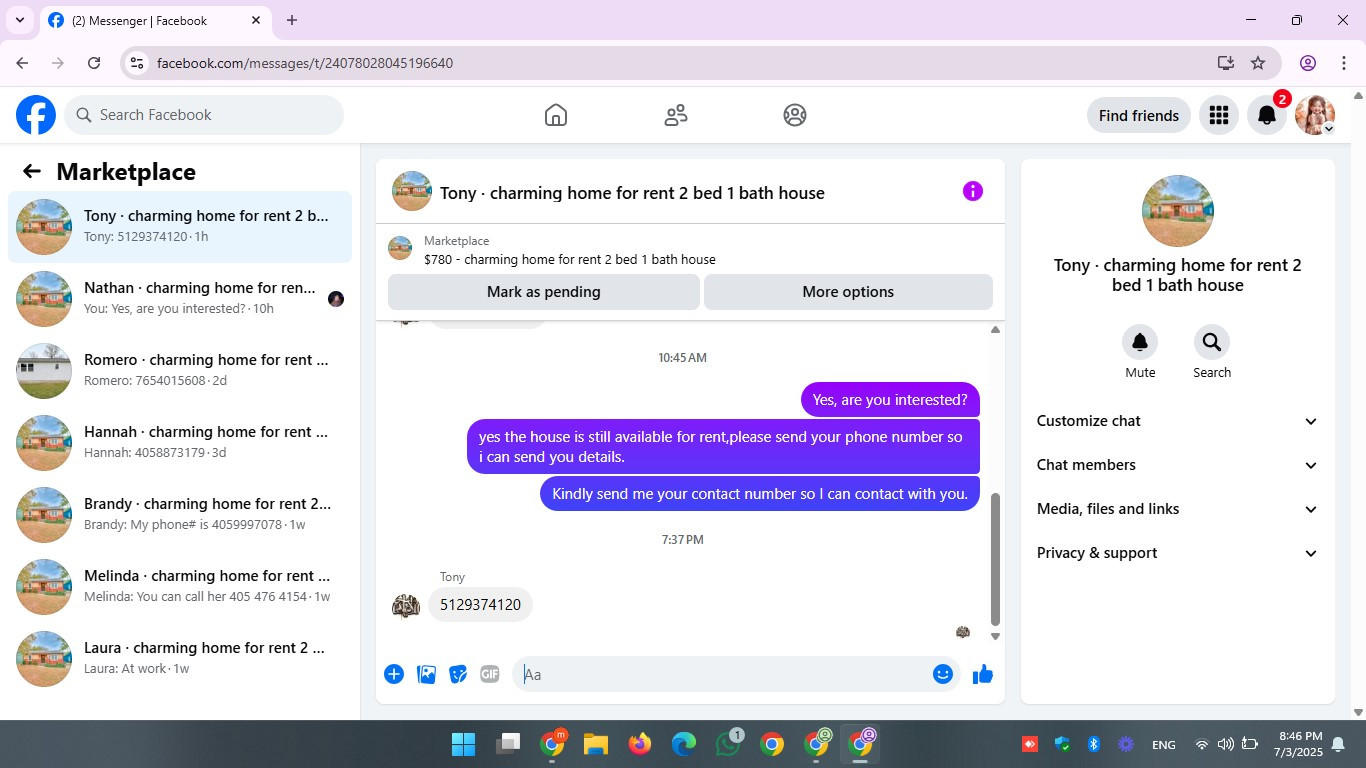Search in conversation magnifier icon

click(x=1212, y=342)
